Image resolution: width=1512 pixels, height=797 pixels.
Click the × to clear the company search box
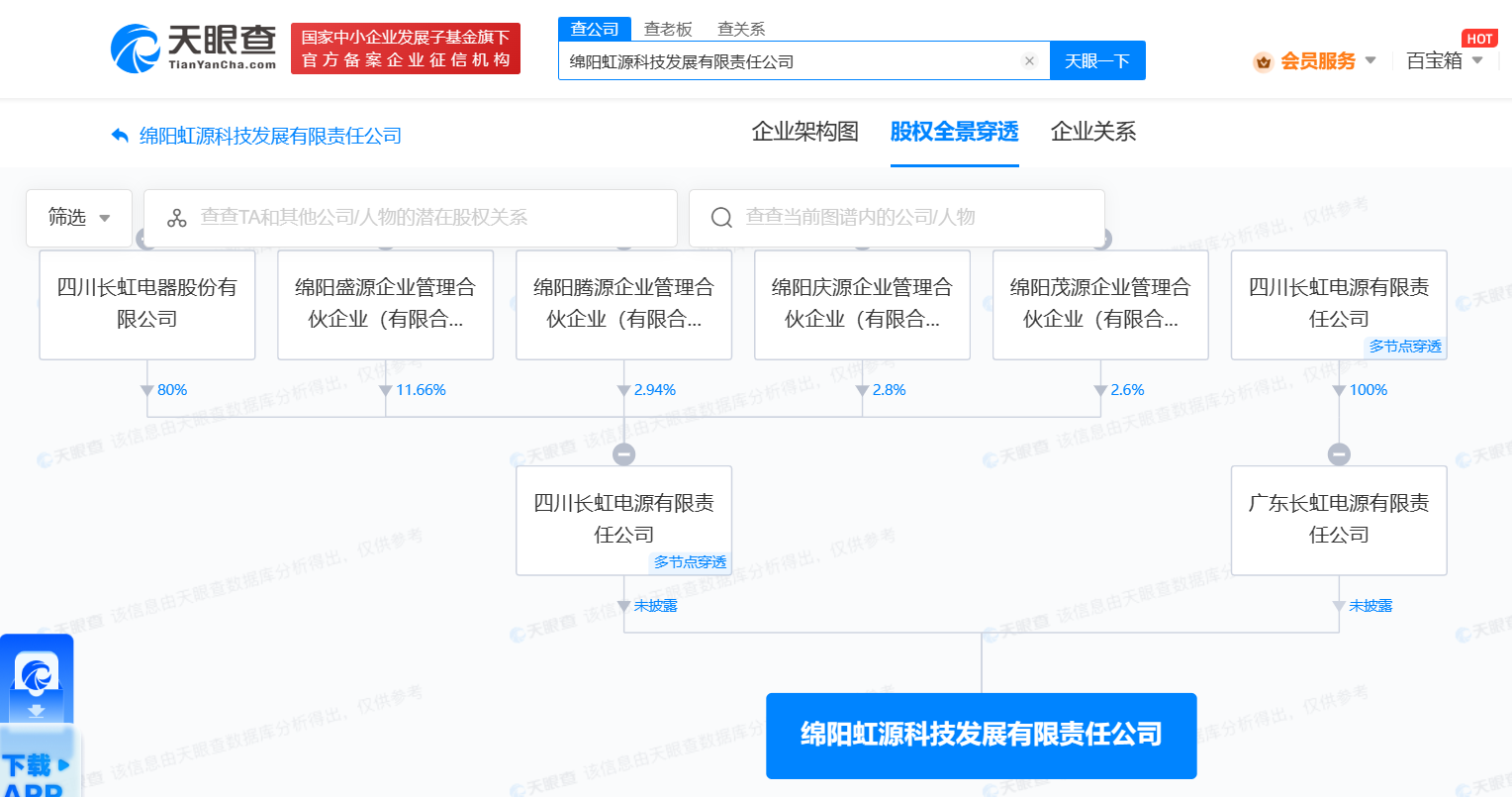(1029, 60)
